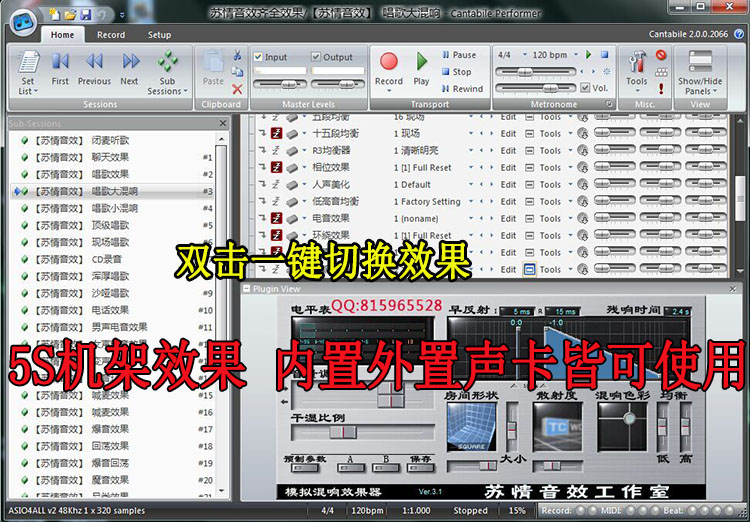Open preset dropdown for 低高音均衡
Image resolution: width=750 pixels, height=522 pixels.
(x=471, y=201)
